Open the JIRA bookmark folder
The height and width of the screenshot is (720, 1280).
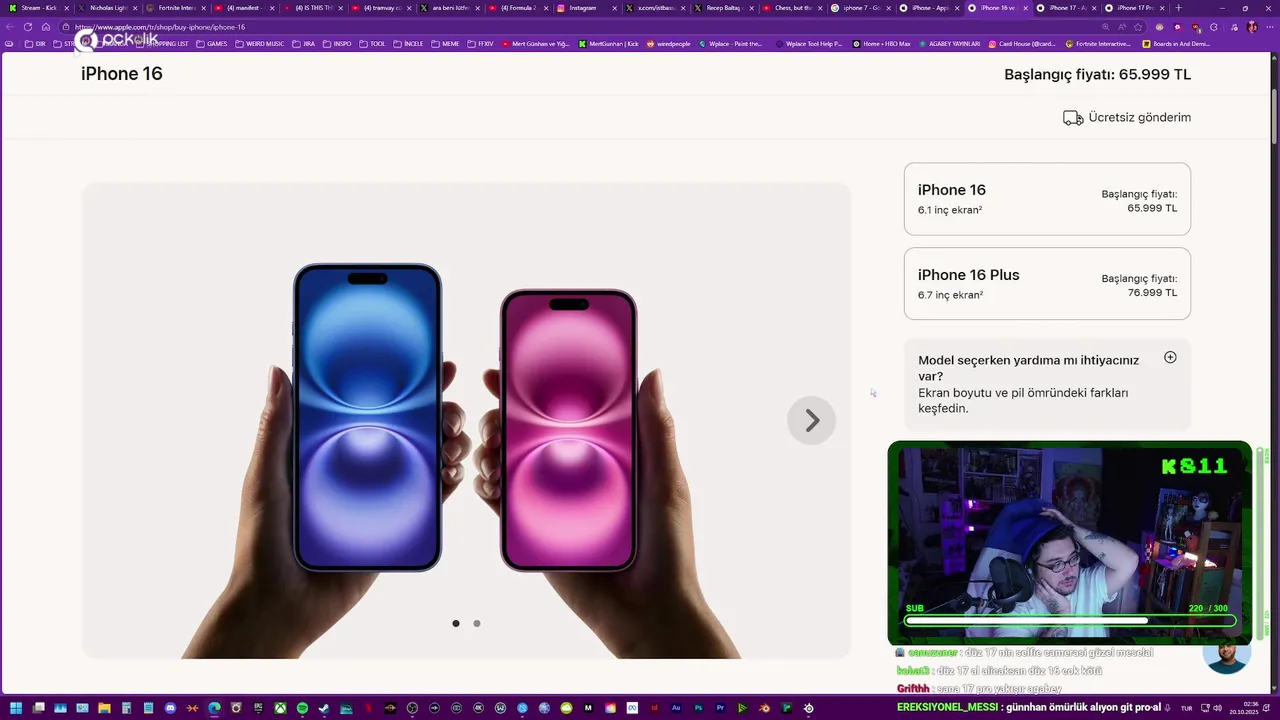[303, 44]
